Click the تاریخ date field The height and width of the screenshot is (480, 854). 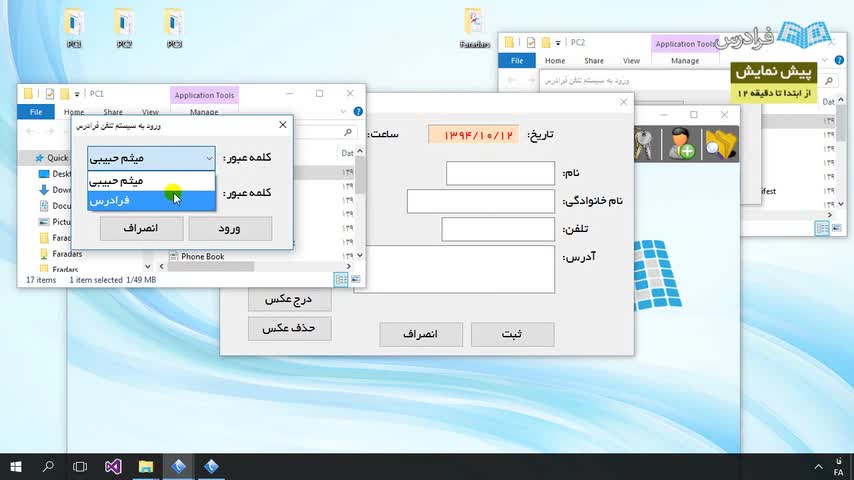tap(474, 135)
